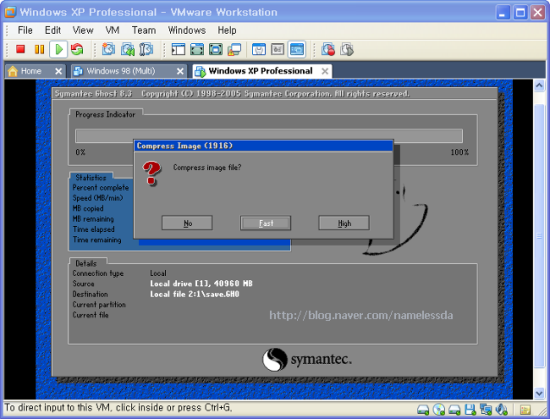The width and height of the screenshot is (550, 419).
Task: Switch to the Windows 98 (Multi) tab
Action: pyautogui.click(x=120, y=71)
